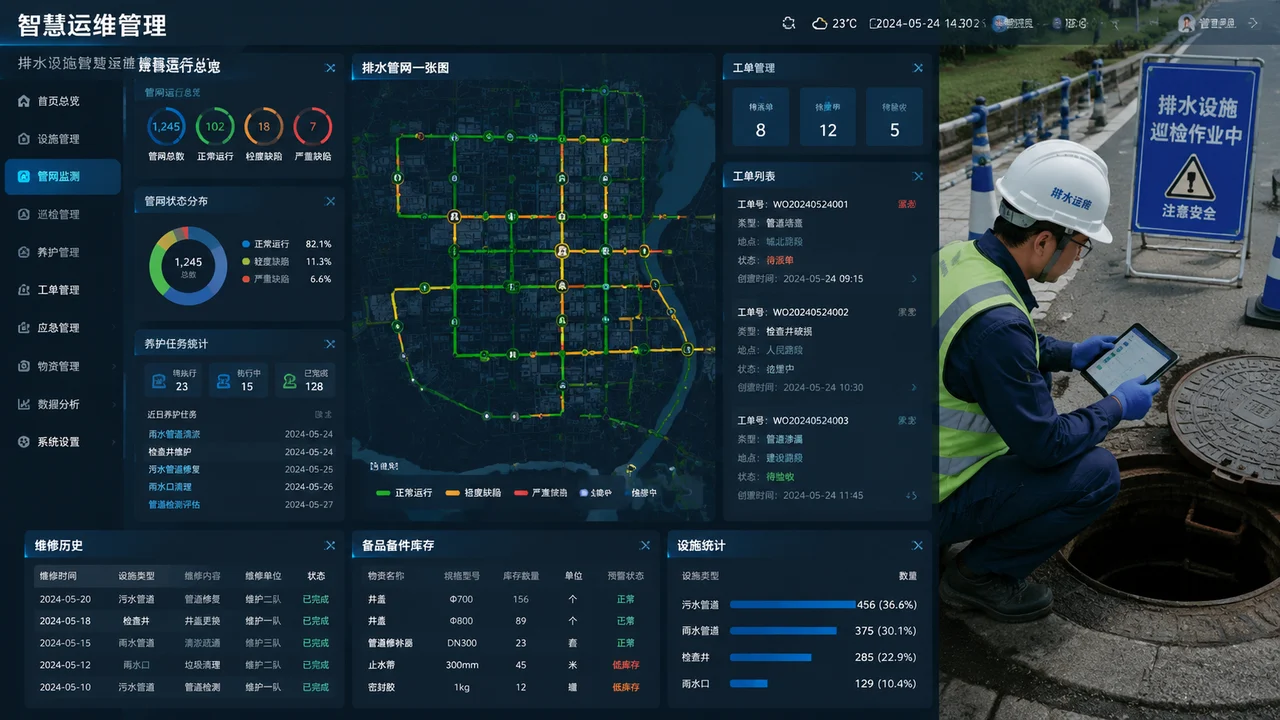Click blue 正常运行 82.1% legend dot

(246, 244)
